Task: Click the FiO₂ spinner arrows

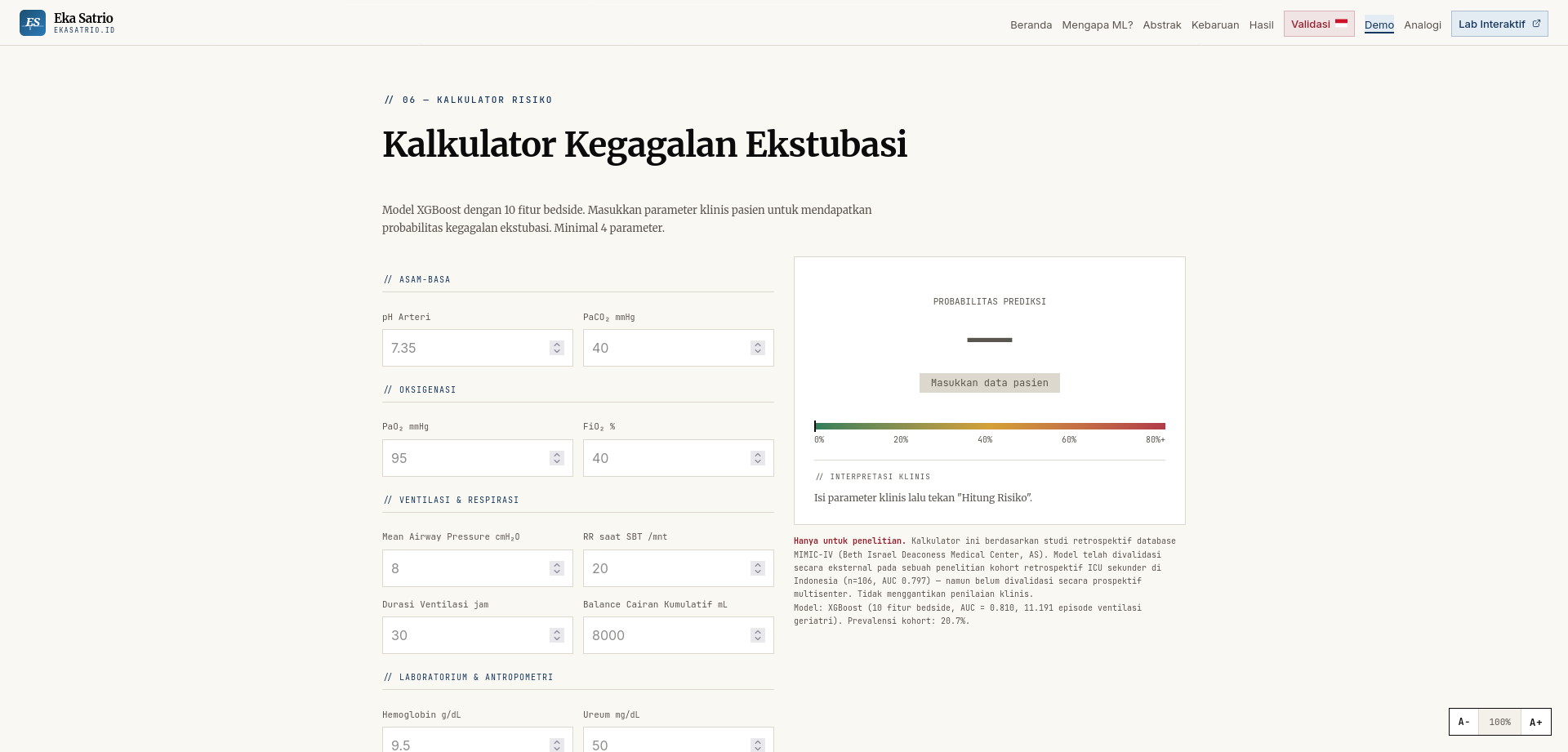Action: click(758, 458)
